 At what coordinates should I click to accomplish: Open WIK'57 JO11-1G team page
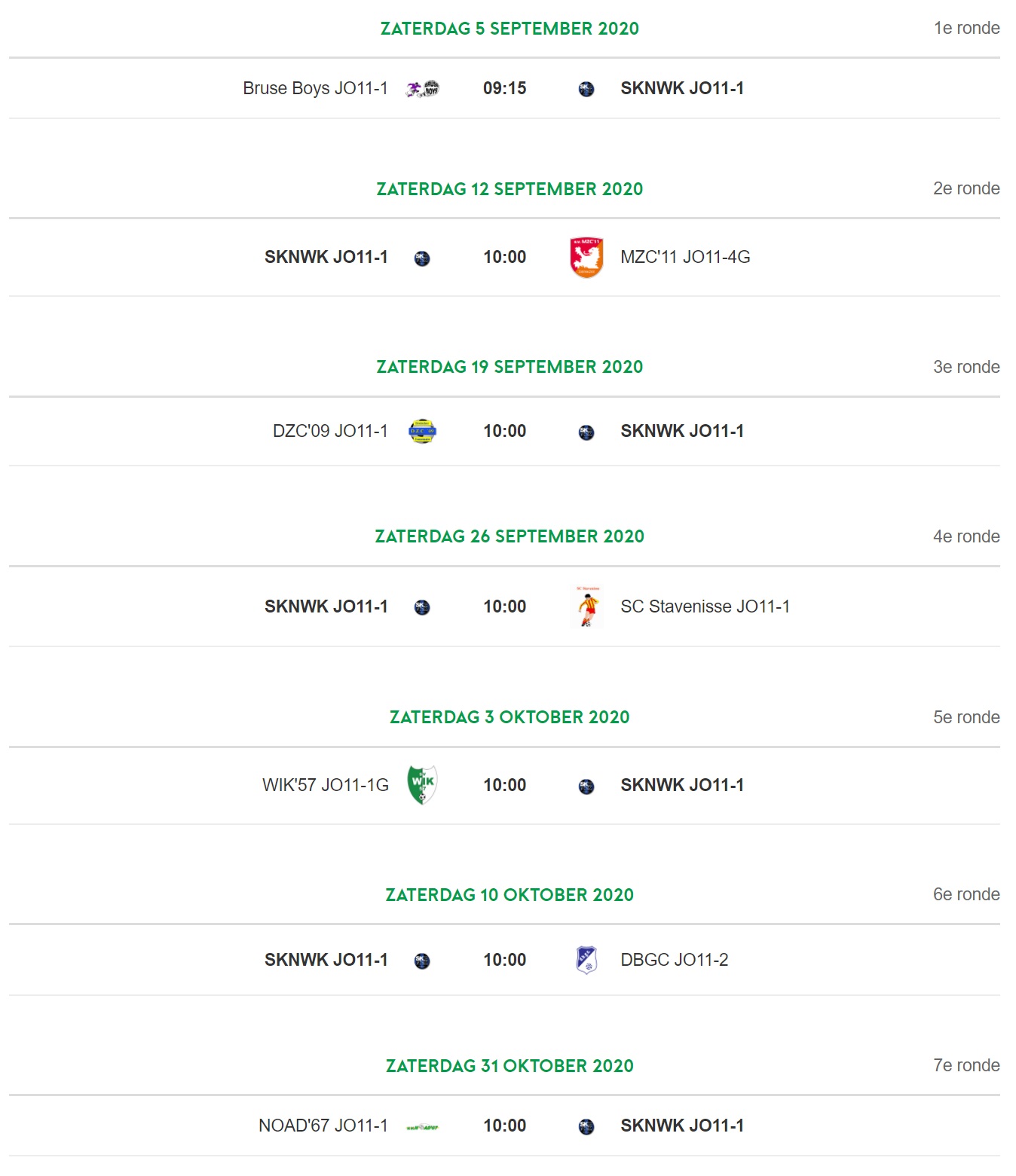(x=326, y=785)
